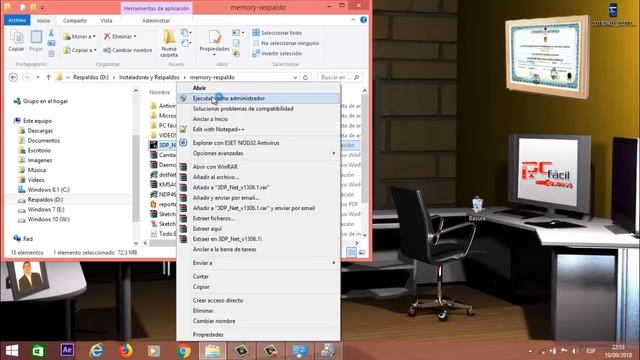The height and width of the screenshot is (360, 640).
Task: Create a Nueva carpeta
Action: click(x=169, y=43)
